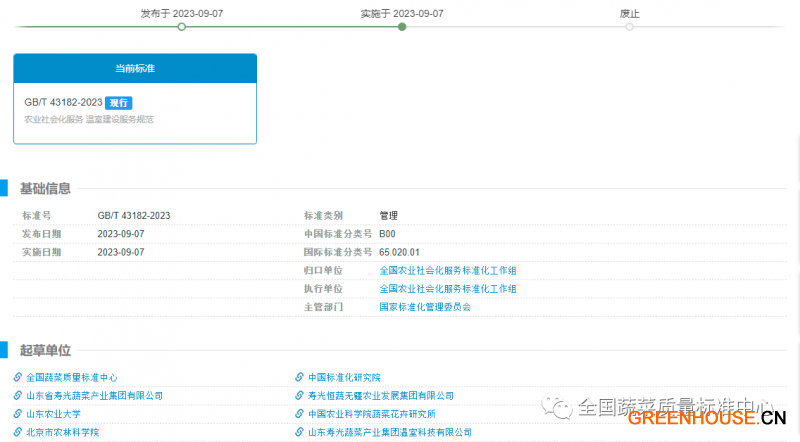Click link icon beside 北京市农林科学院

18,432
